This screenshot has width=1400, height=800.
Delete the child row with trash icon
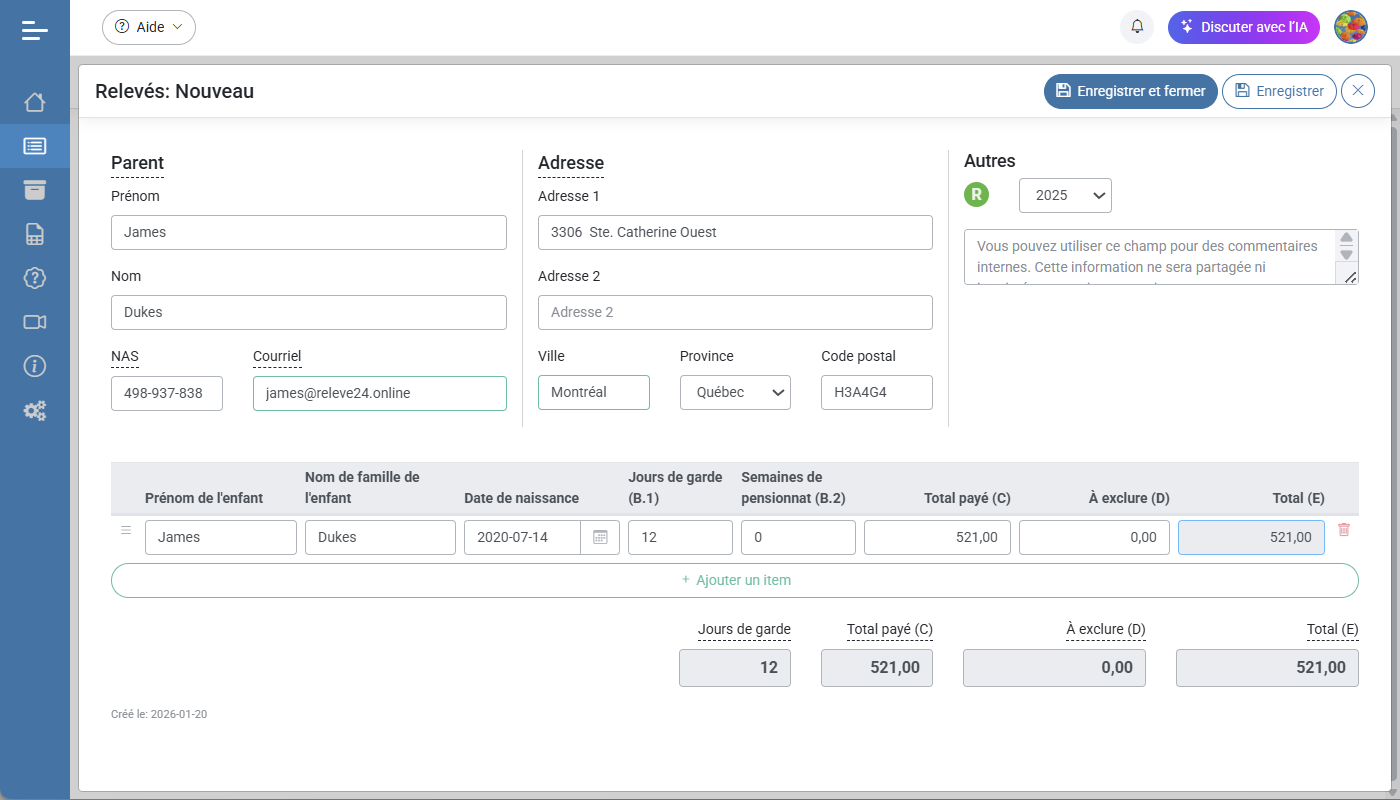tap(1343, 530)
